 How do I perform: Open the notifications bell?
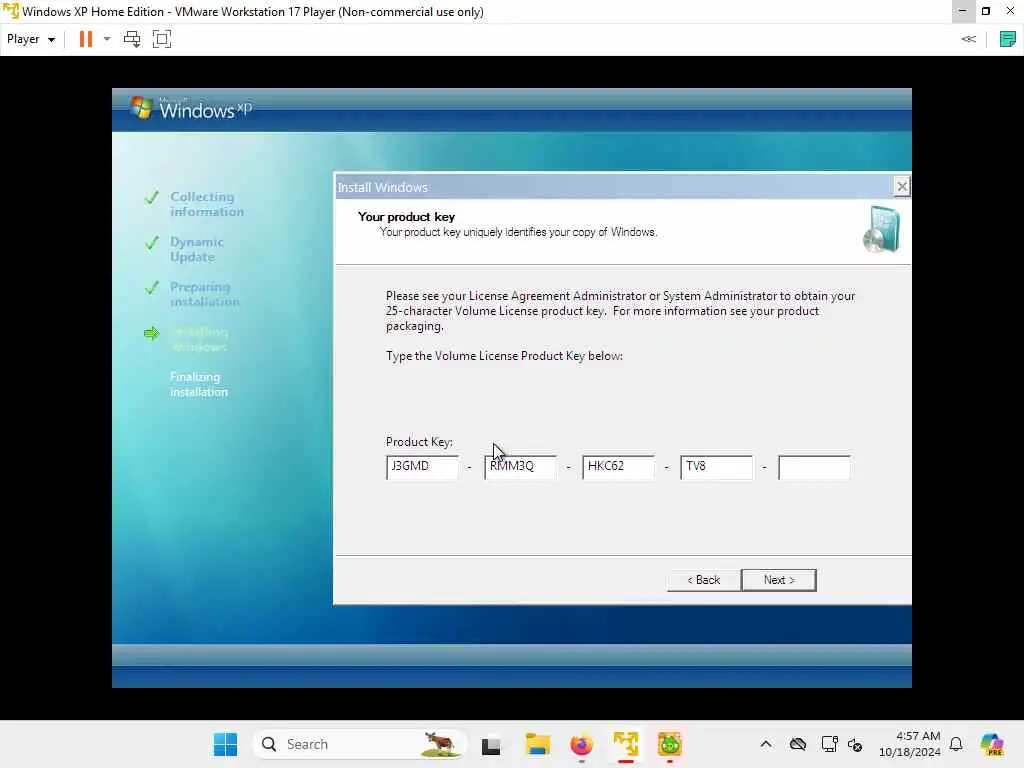956,744
